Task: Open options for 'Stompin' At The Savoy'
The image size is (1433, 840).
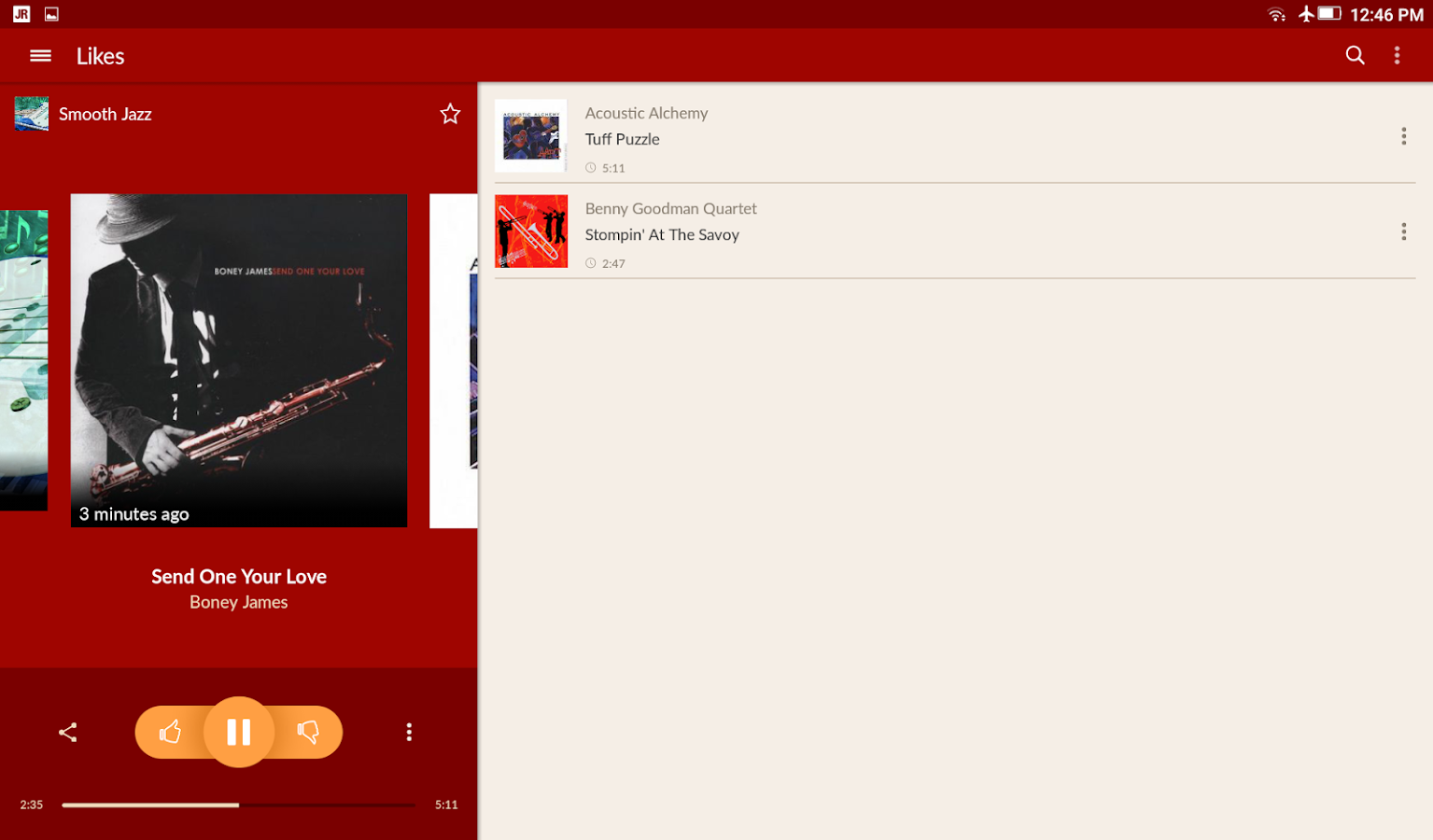Action: click(1403, 231)
